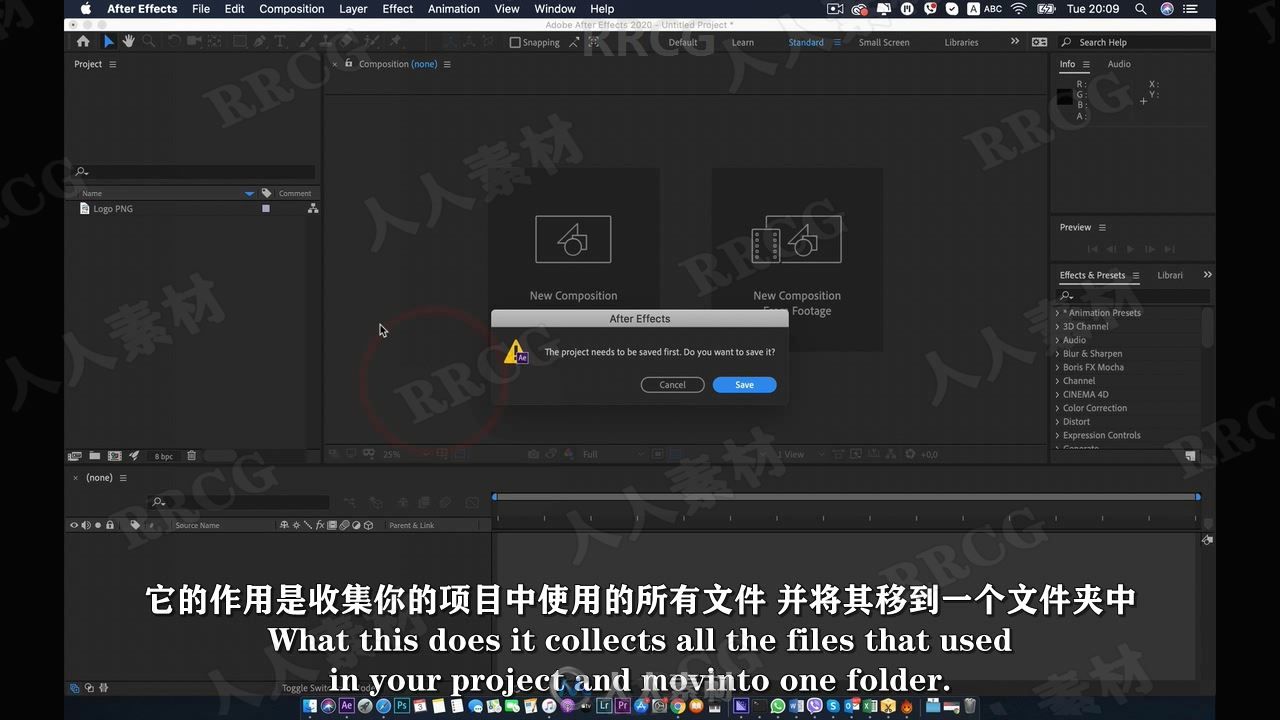
Task: Expand the Boris FX Mocha category
Action: coord(1058,367)
